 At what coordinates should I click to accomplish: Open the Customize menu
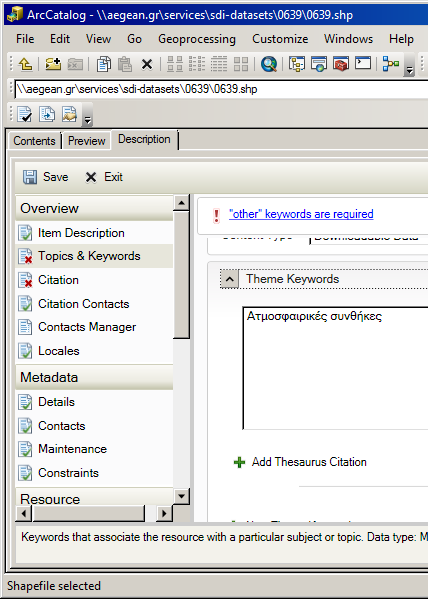click(x=280, y=39)
